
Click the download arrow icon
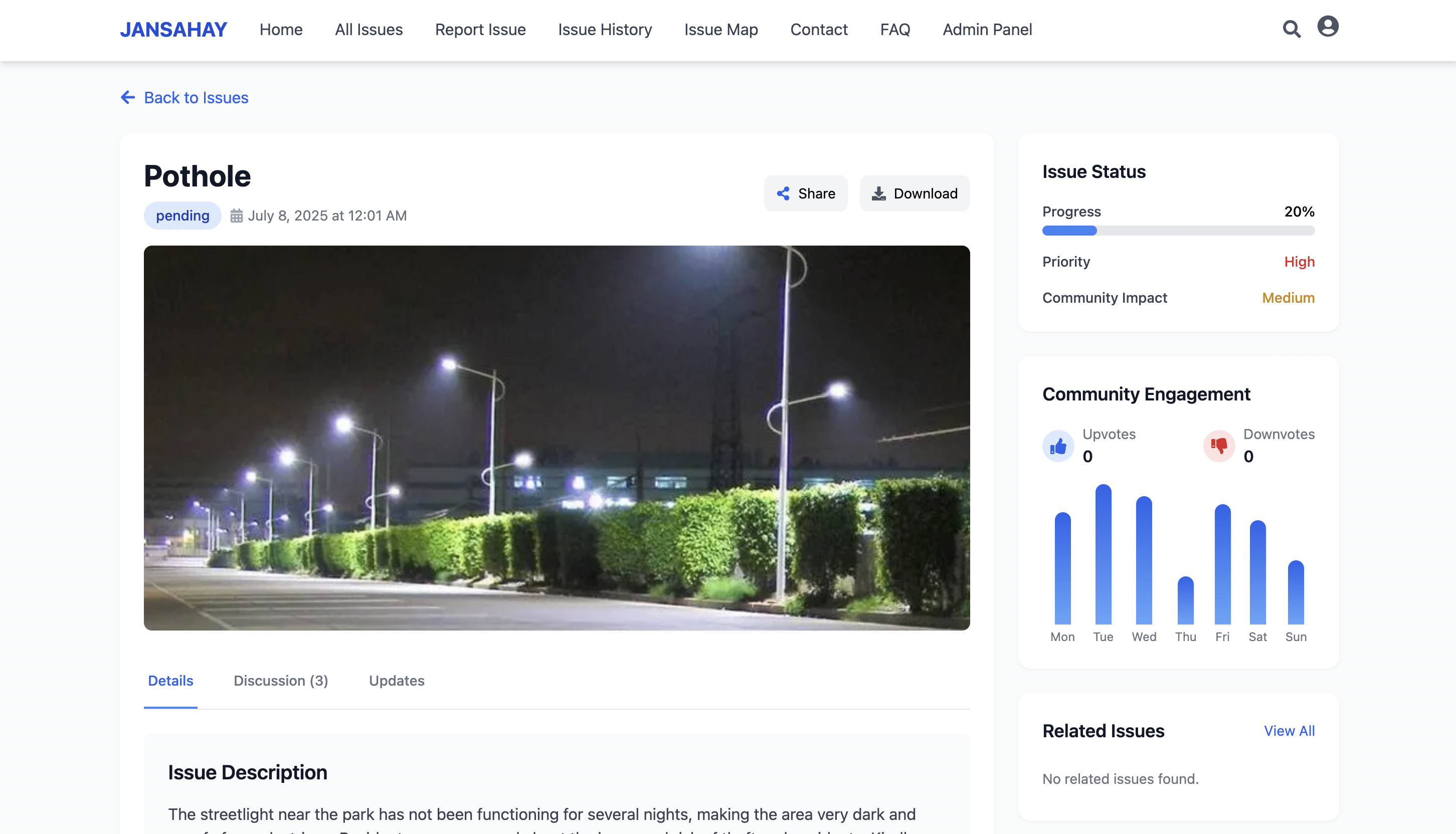coord(878,193)
